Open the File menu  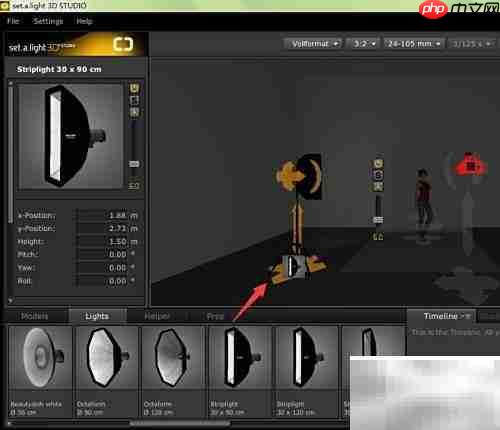[x=13, y=21]
